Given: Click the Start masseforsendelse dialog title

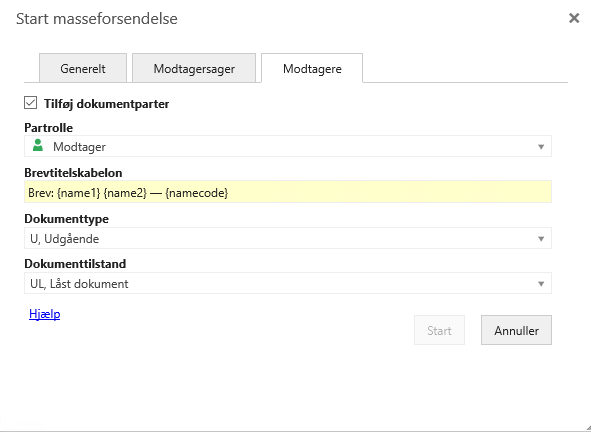Looking at the screenshot, I should 97,18.
